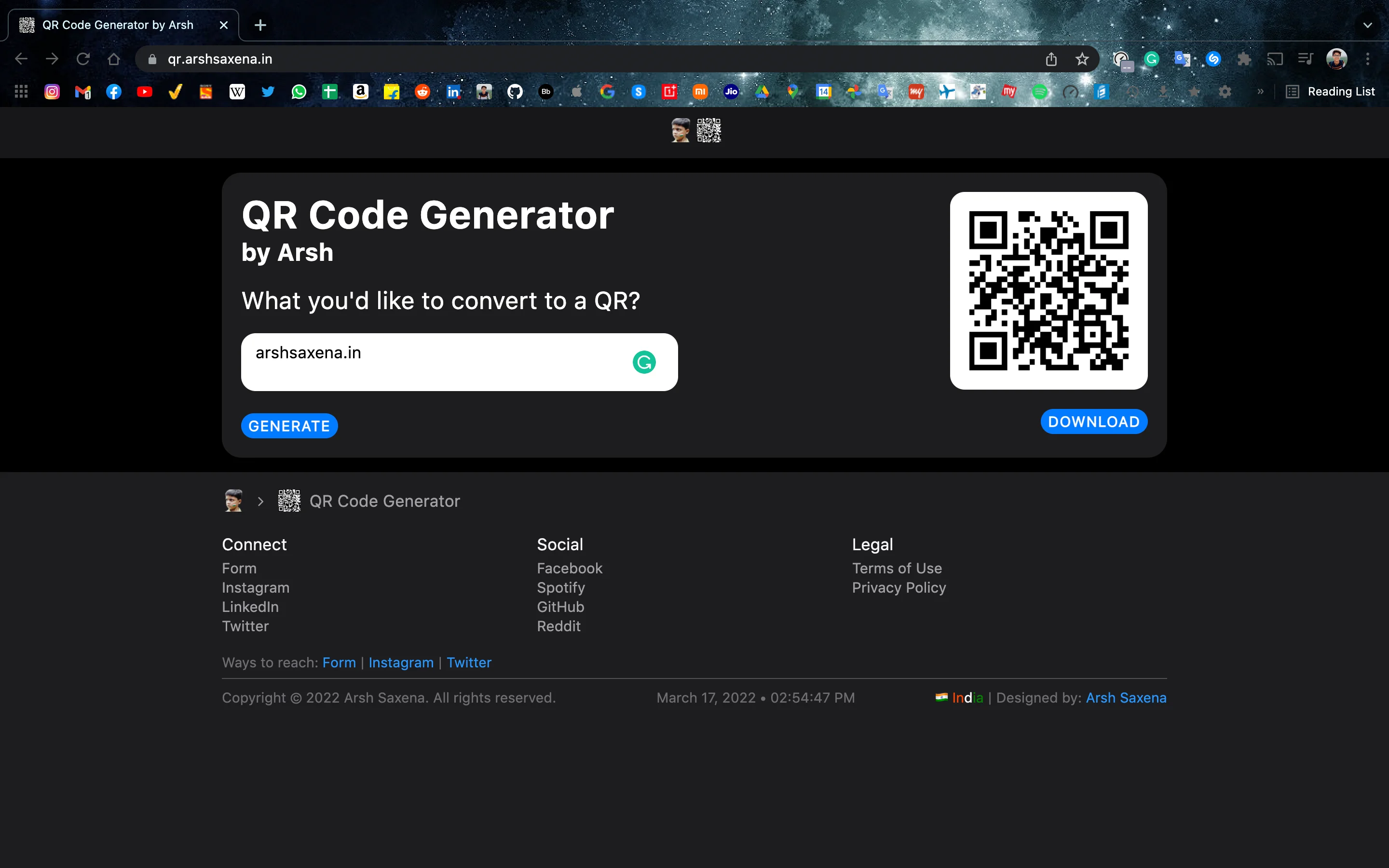The width and height of the screenshot is (1389, 868).
Task: Open the GitHub link under Social
Action: (561, 607)
